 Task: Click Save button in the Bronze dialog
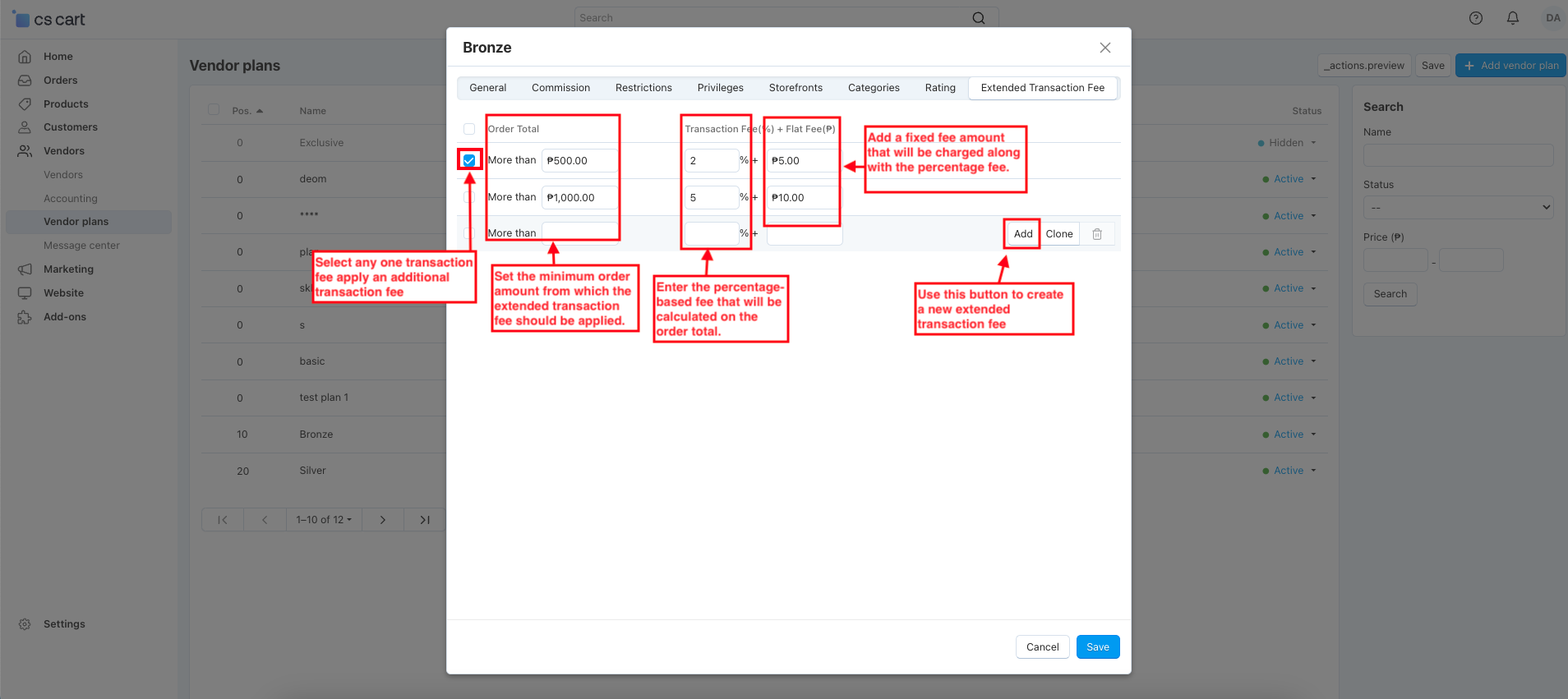(1097, 647)
